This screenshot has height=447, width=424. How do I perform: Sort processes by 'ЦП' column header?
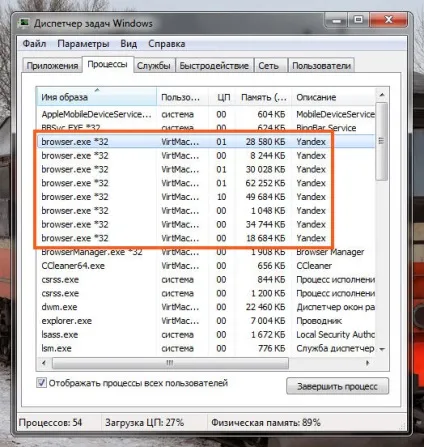click(223, 97)
